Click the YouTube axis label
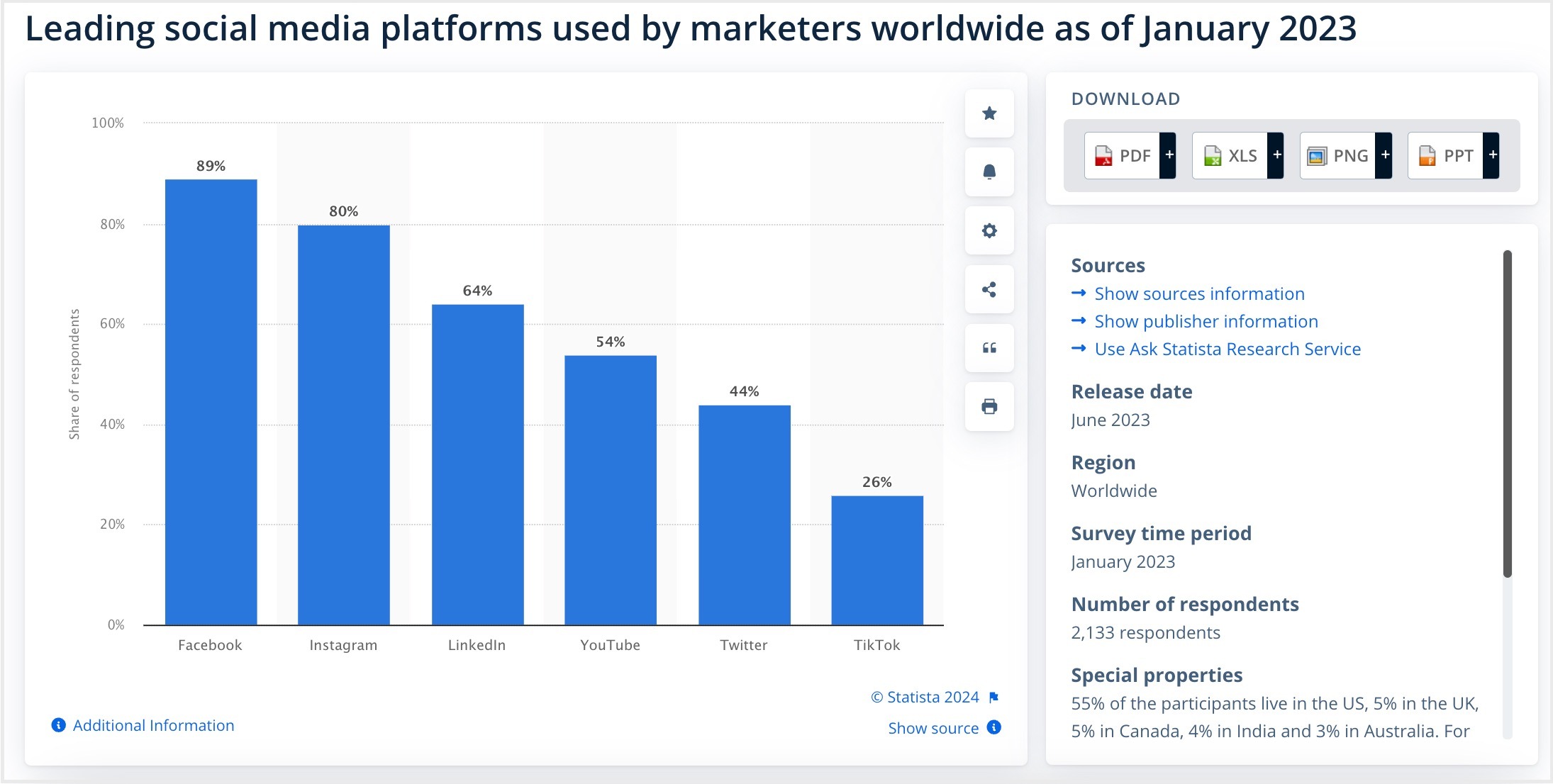Image resolution: width=1553 pixels, height=784 pixels. tap(610, 645)
